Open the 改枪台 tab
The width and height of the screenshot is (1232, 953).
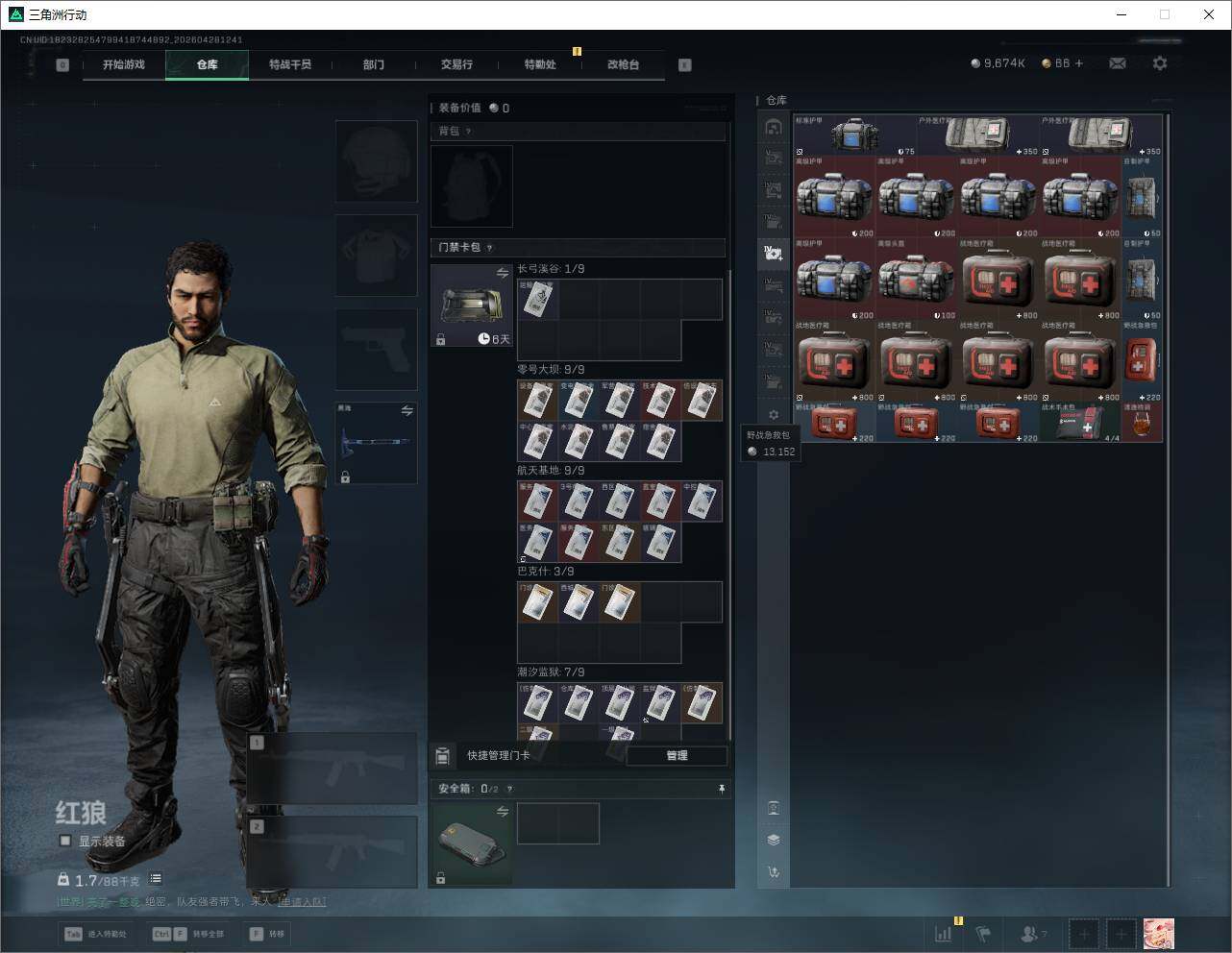coord(623,64)
